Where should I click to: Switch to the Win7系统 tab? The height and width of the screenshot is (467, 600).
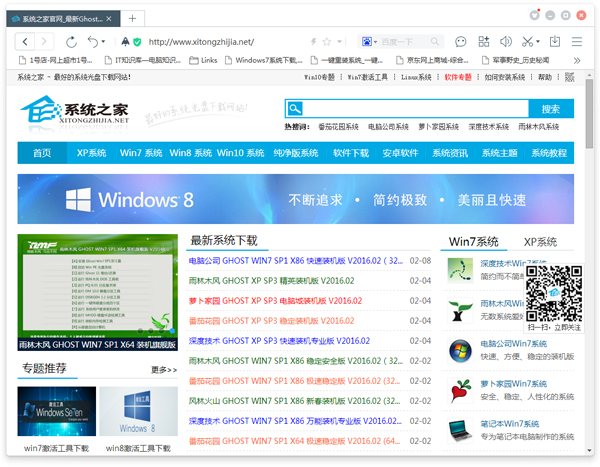pyautogui.click(x=473, y=242)
